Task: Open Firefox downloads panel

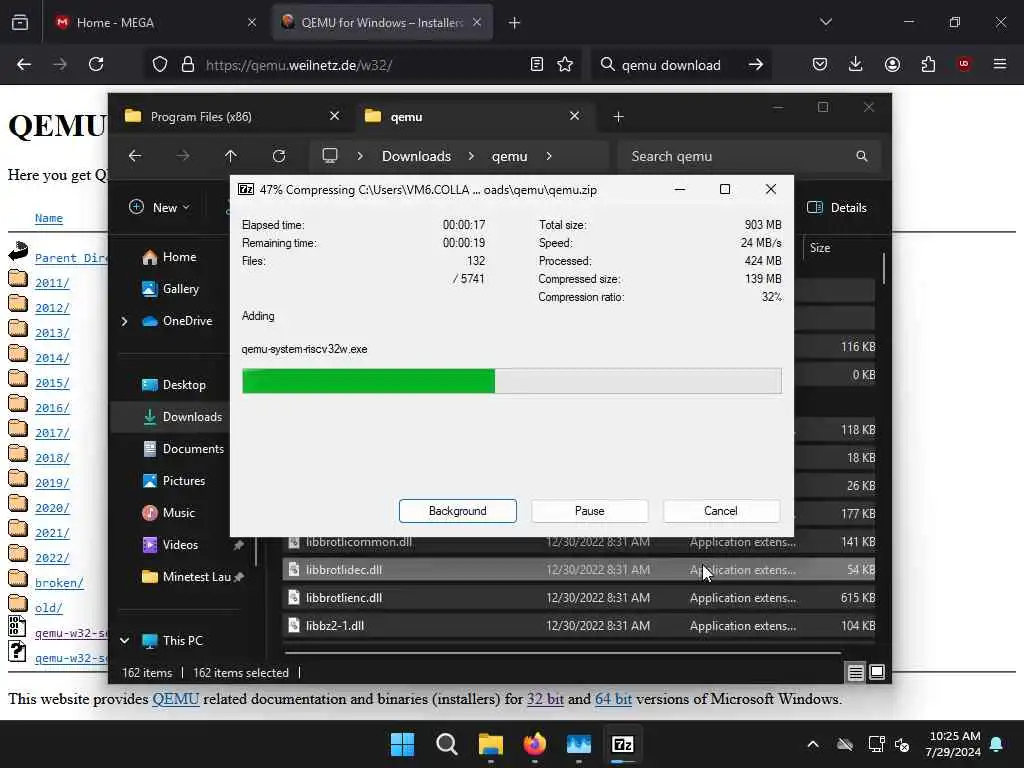Action: tap(856, 64)
